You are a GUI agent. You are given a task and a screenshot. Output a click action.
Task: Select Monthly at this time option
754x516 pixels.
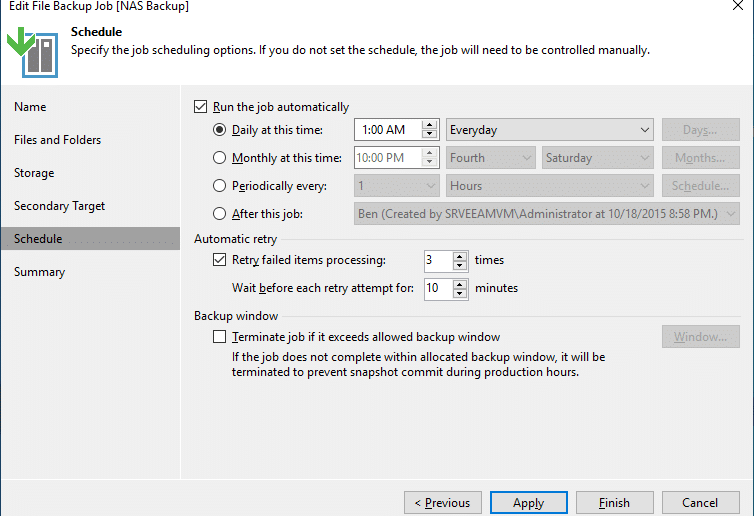[x=219, y=158]
